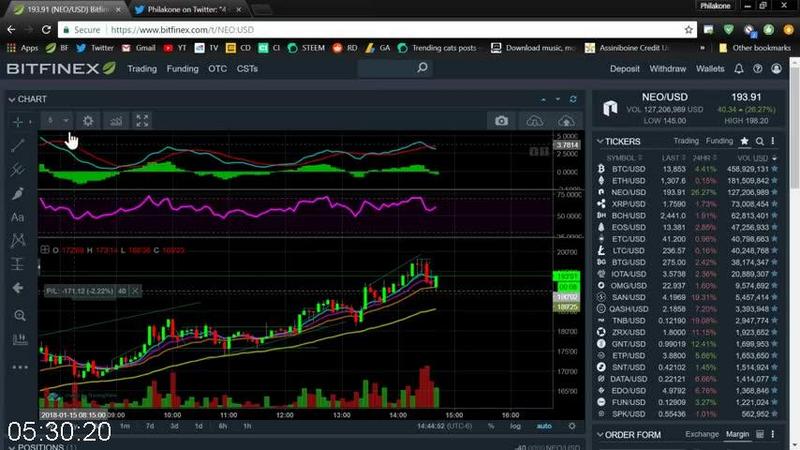Collapse the ORDER FORM panel
This screenshot has height=450, width=800.
[x=600, y=435]
